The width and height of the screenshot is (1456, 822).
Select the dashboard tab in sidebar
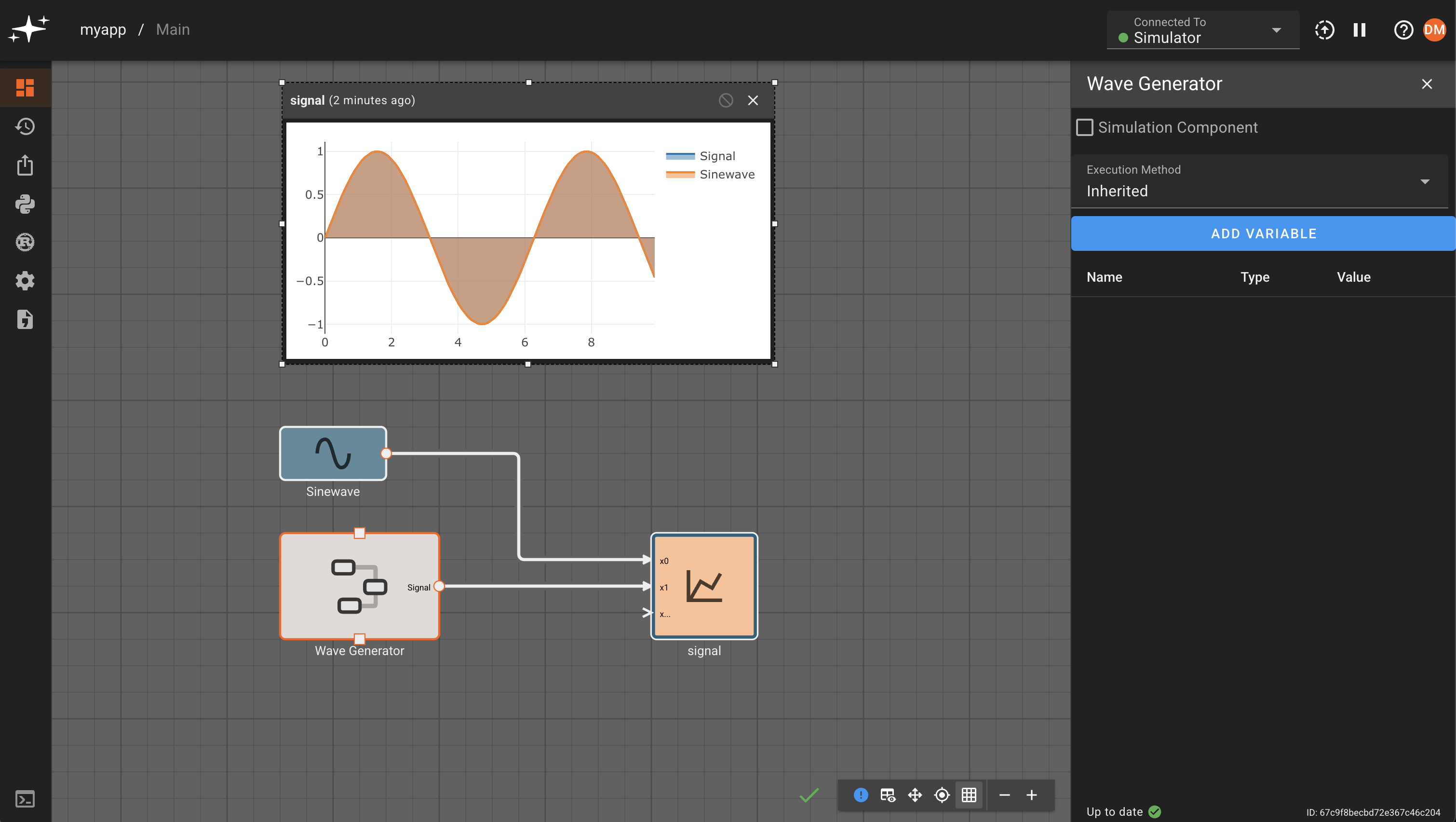pyautogui.click(x=25, y=88)
